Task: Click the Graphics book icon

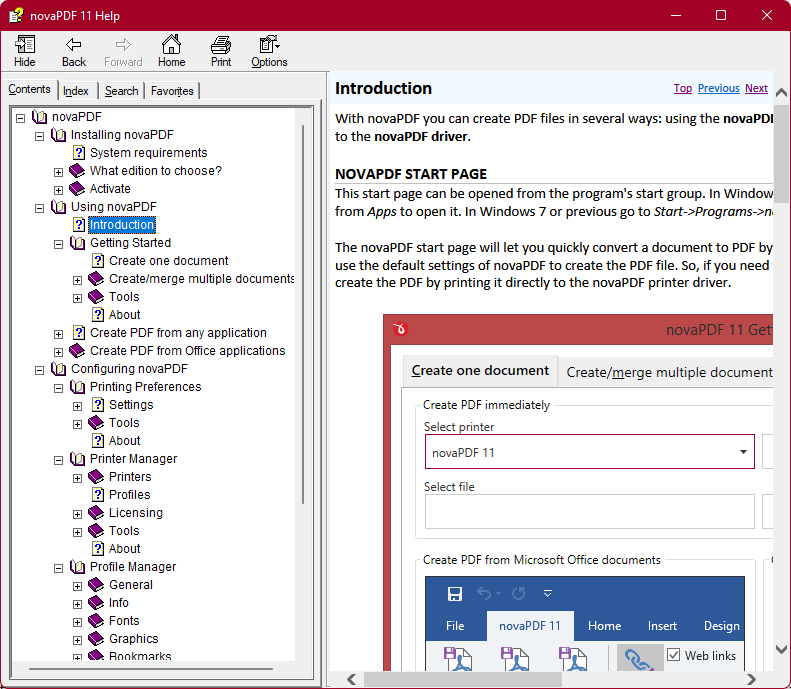Action: coord(96,639)
